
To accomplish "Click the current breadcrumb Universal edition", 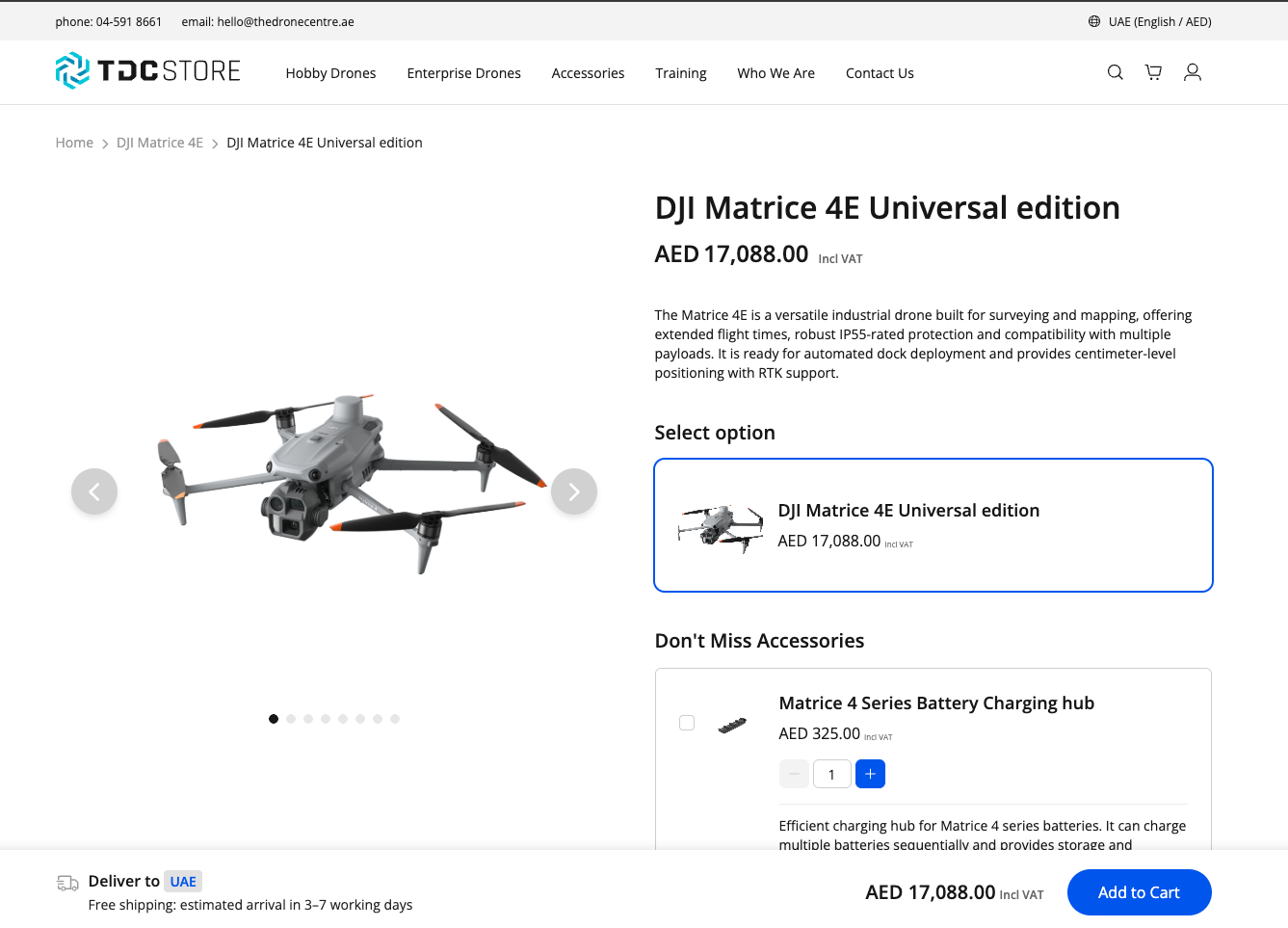I will click(325, 143).
